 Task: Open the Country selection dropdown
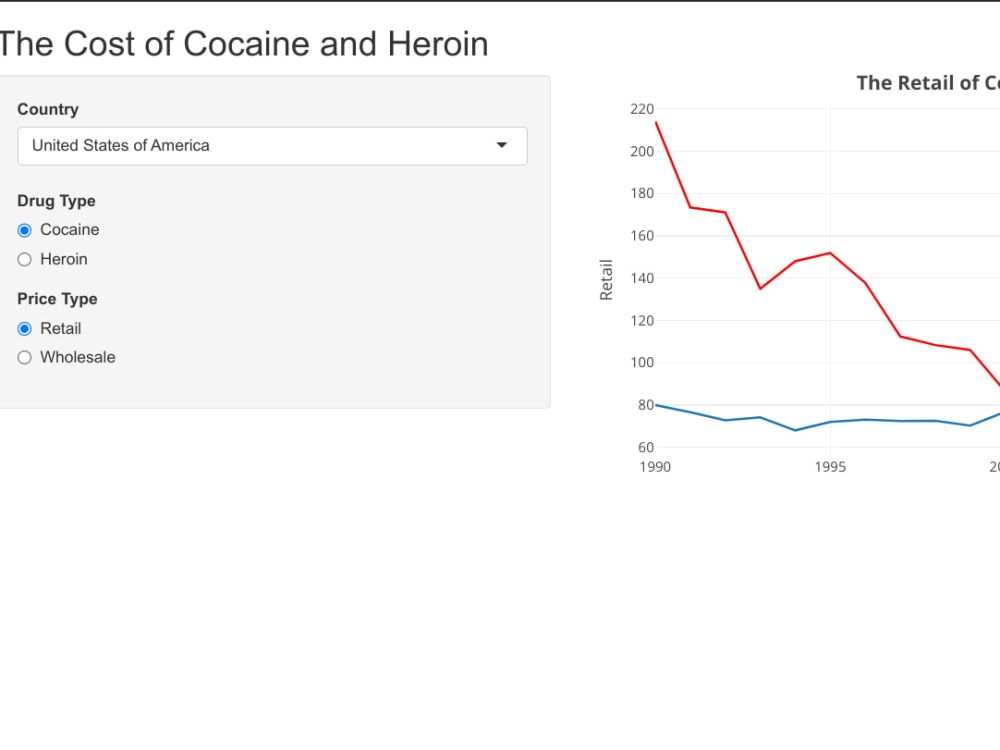272,145
